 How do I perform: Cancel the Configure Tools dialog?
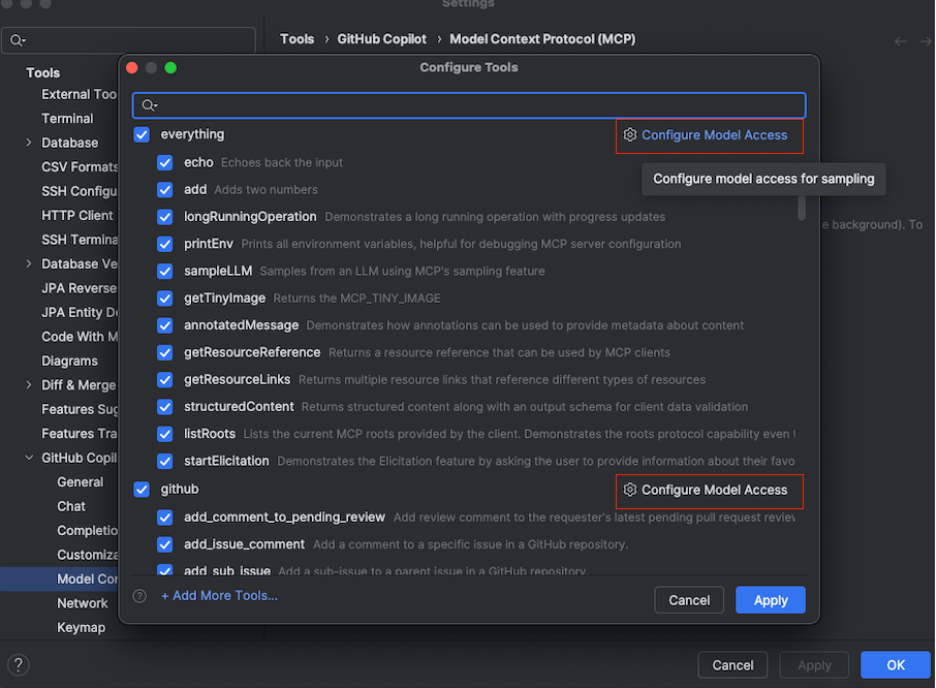[689, 600]
